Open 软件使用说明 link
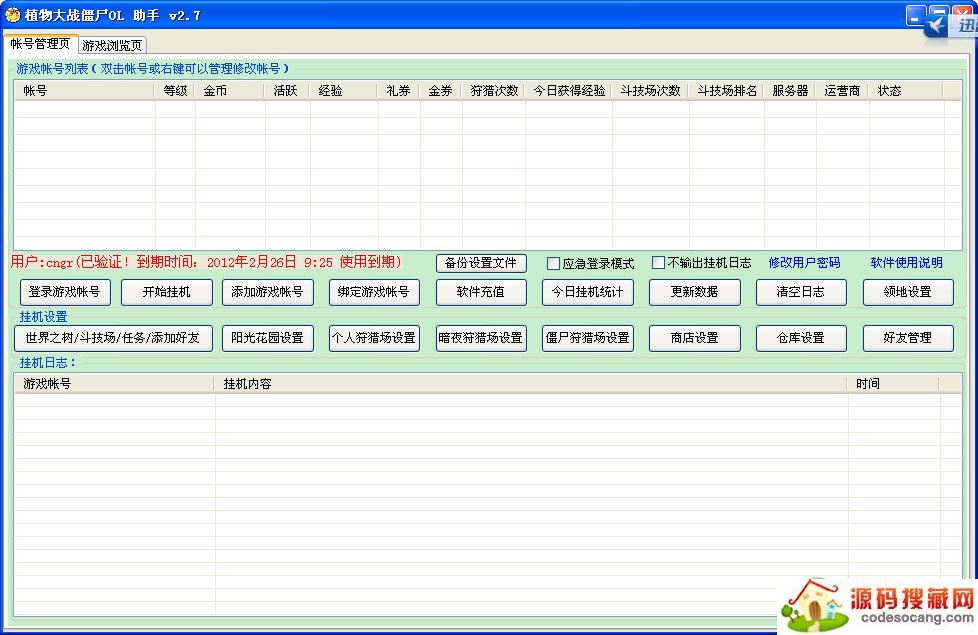978x635 pixels. tap(906, 263)
